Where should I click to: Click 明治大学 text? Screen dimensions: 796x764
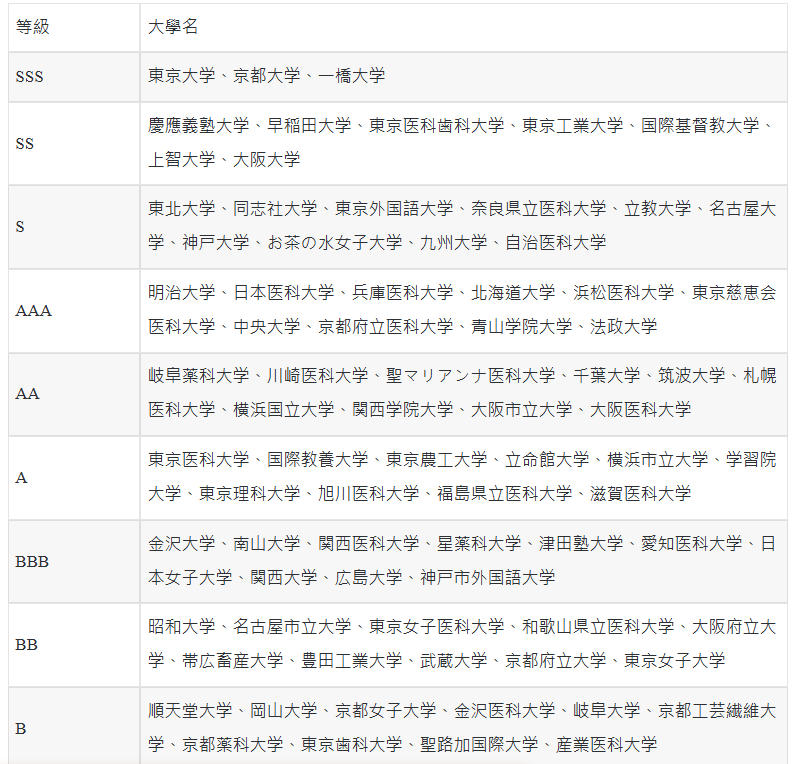(182, 292)
